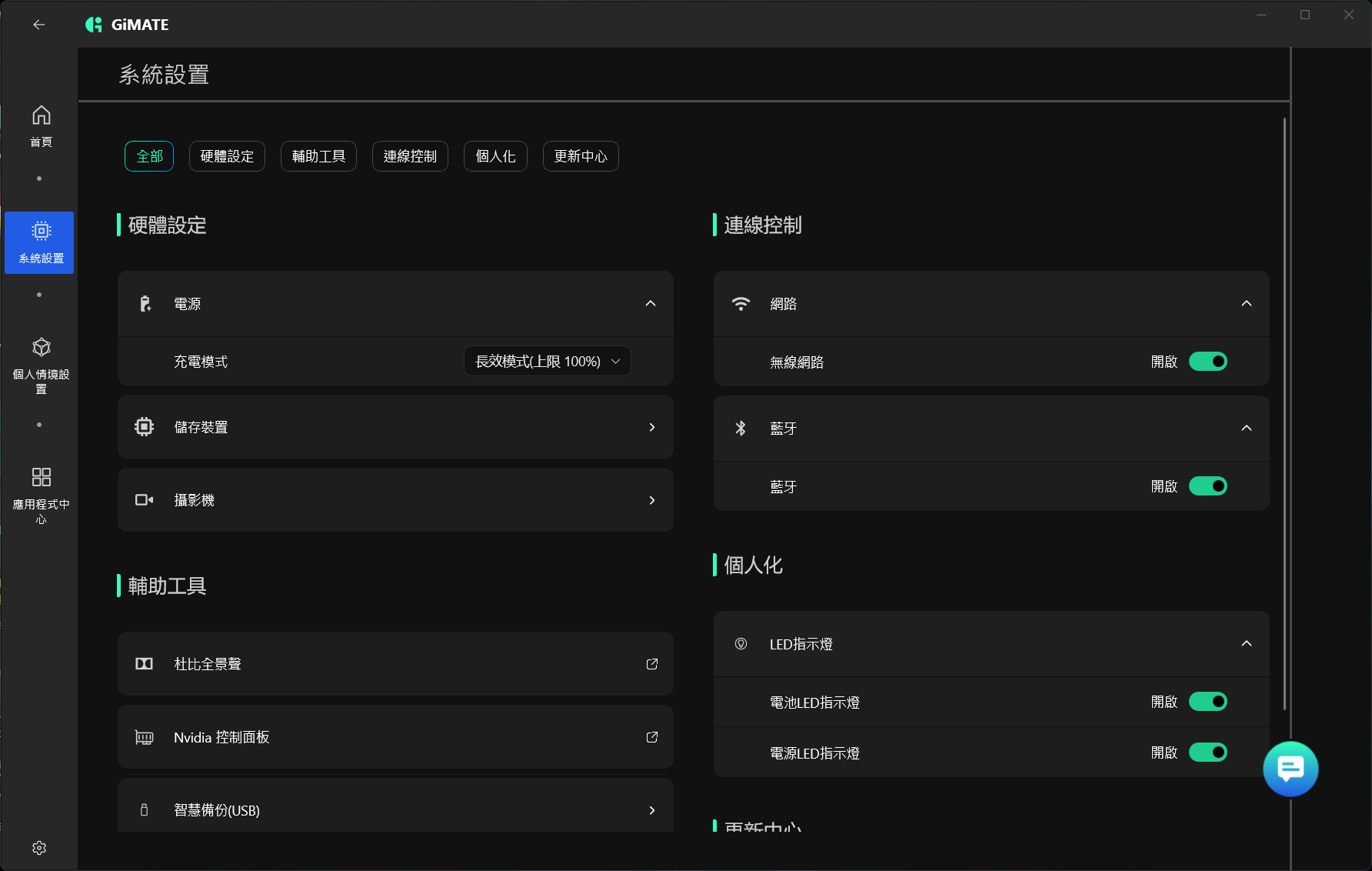The width and height of the screenshot is (1372, 871).
Task: Open 個人情境設置 cube icon
Action: [x=42, y=347]
